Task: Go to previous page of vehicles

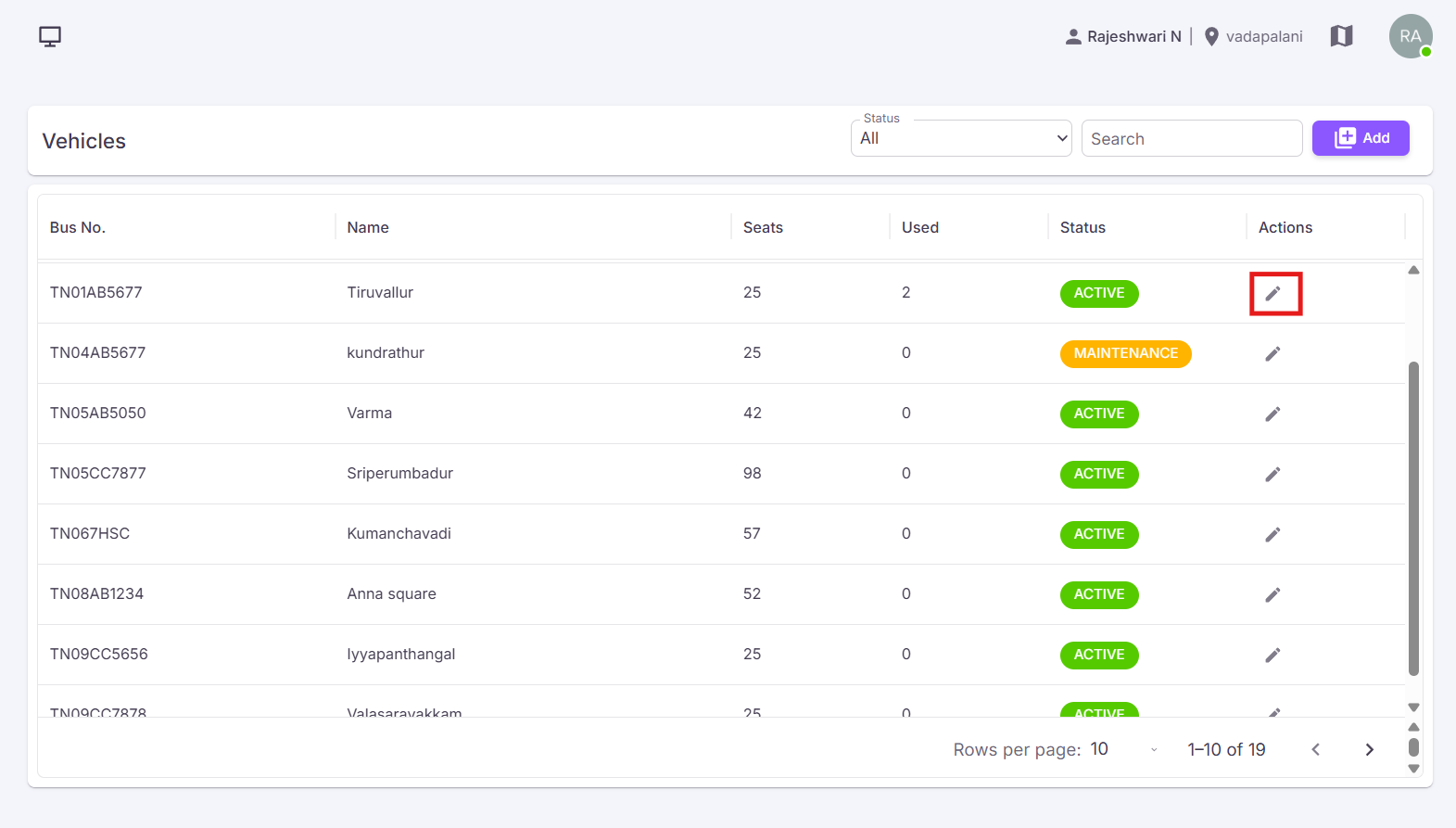Action: pyautogui.click(x=1315, y=749)
